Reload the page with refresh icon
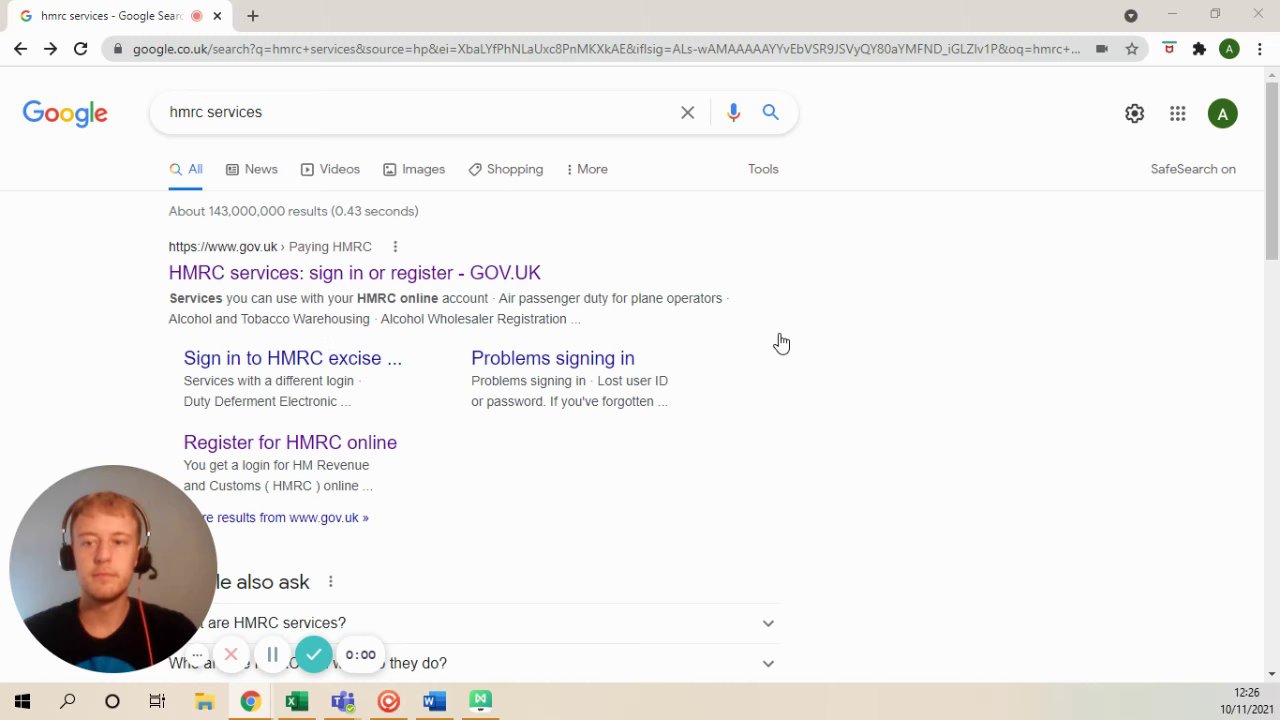The image size is (1280, 720). (x=80, y=48)
